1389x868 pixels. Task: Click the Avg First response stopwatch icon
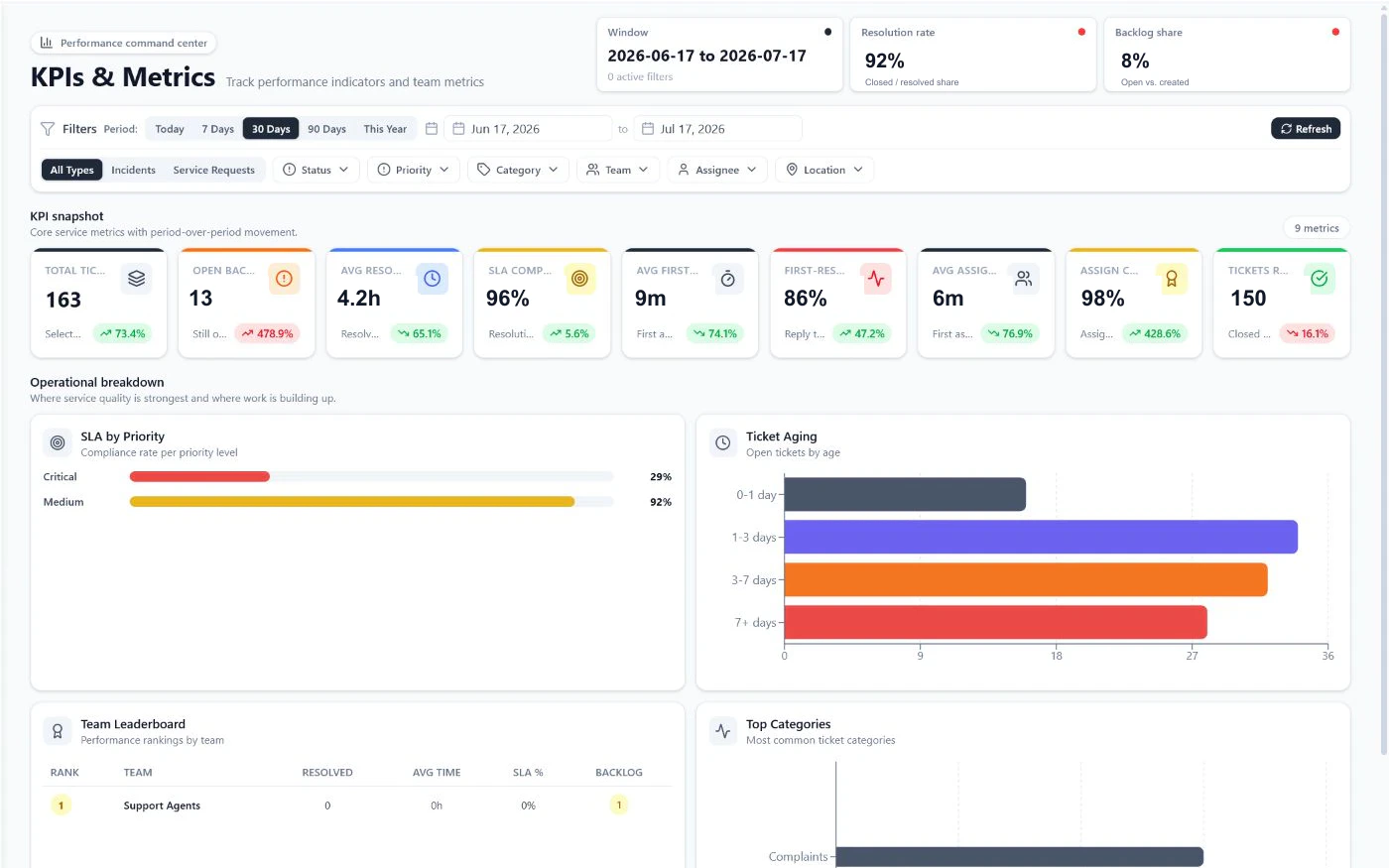pos(727,279)
